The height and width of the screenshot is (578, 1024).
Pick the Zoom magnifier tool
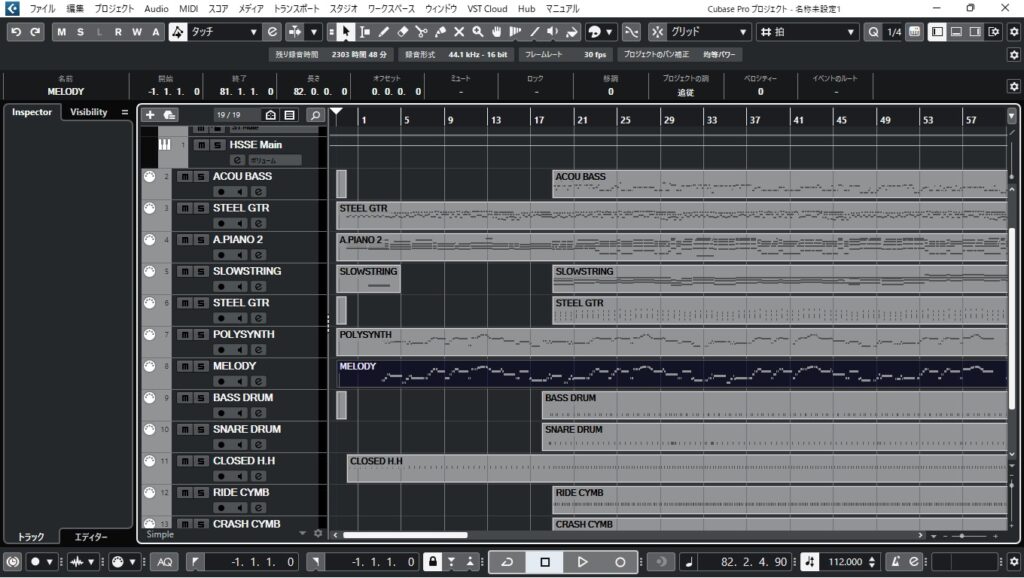pyautogui.click(x=478, y=32)
